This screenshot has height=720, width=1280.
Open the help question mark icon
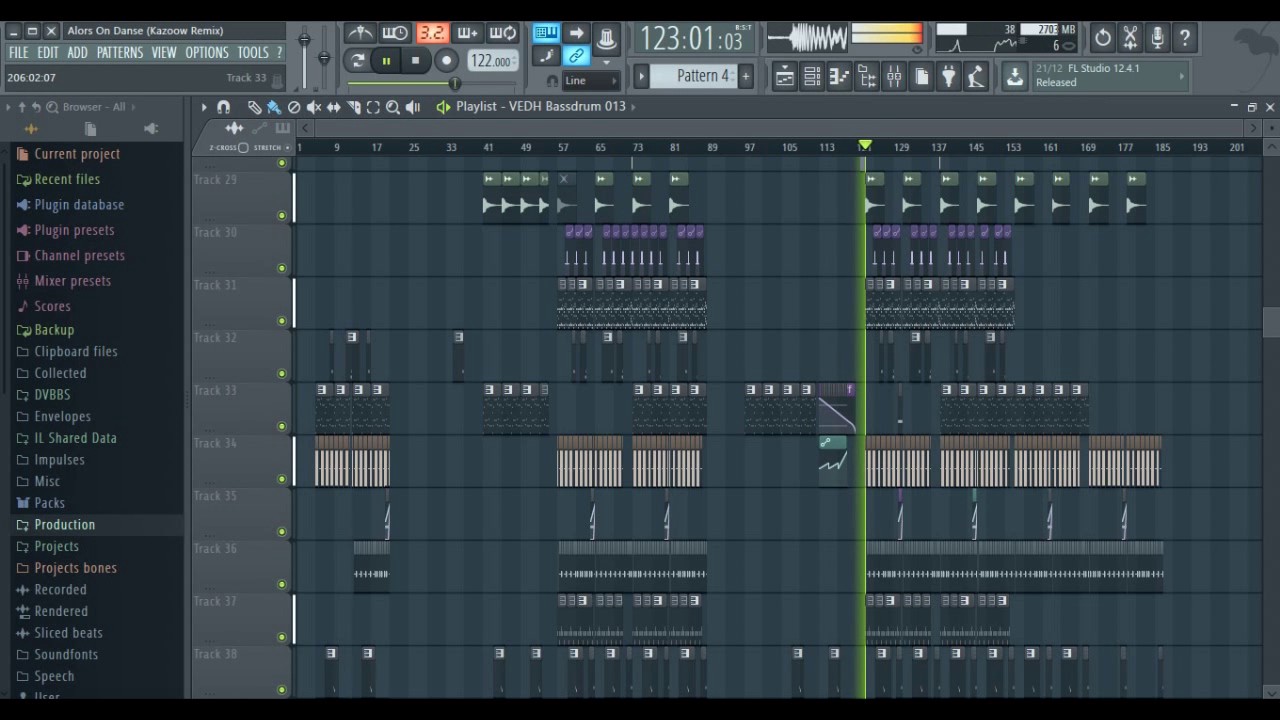1185,38
